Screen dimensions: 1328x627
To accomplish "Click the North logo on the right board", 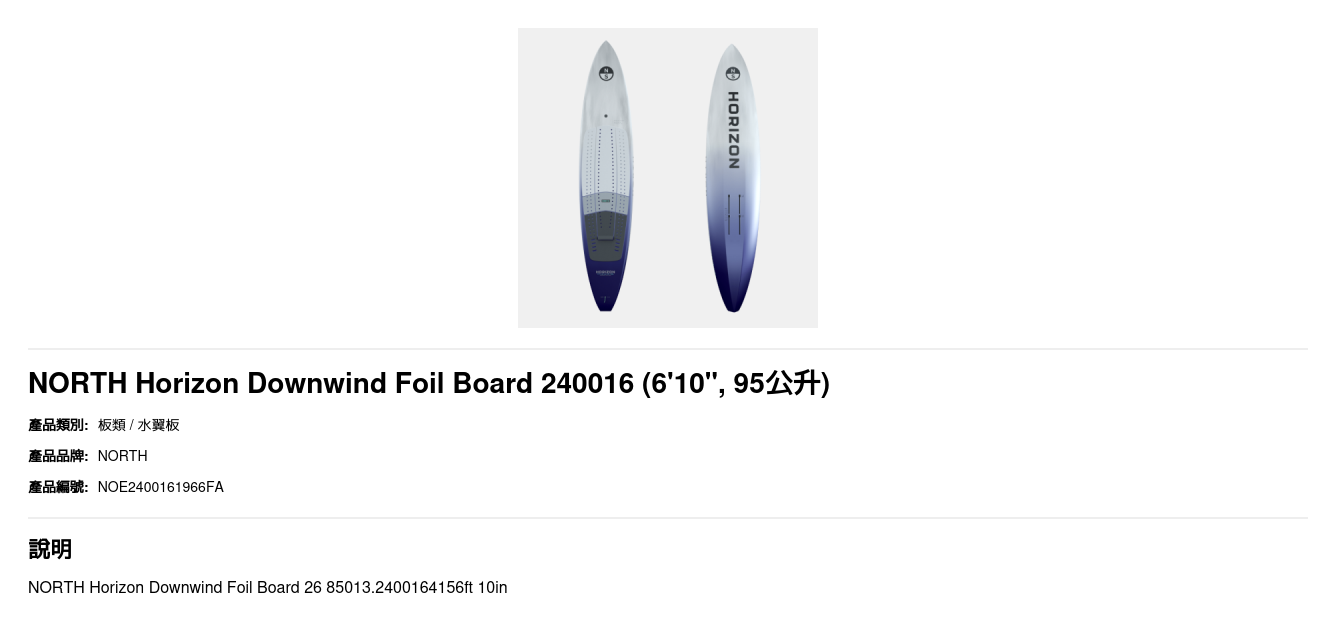I will click(732, 74).
